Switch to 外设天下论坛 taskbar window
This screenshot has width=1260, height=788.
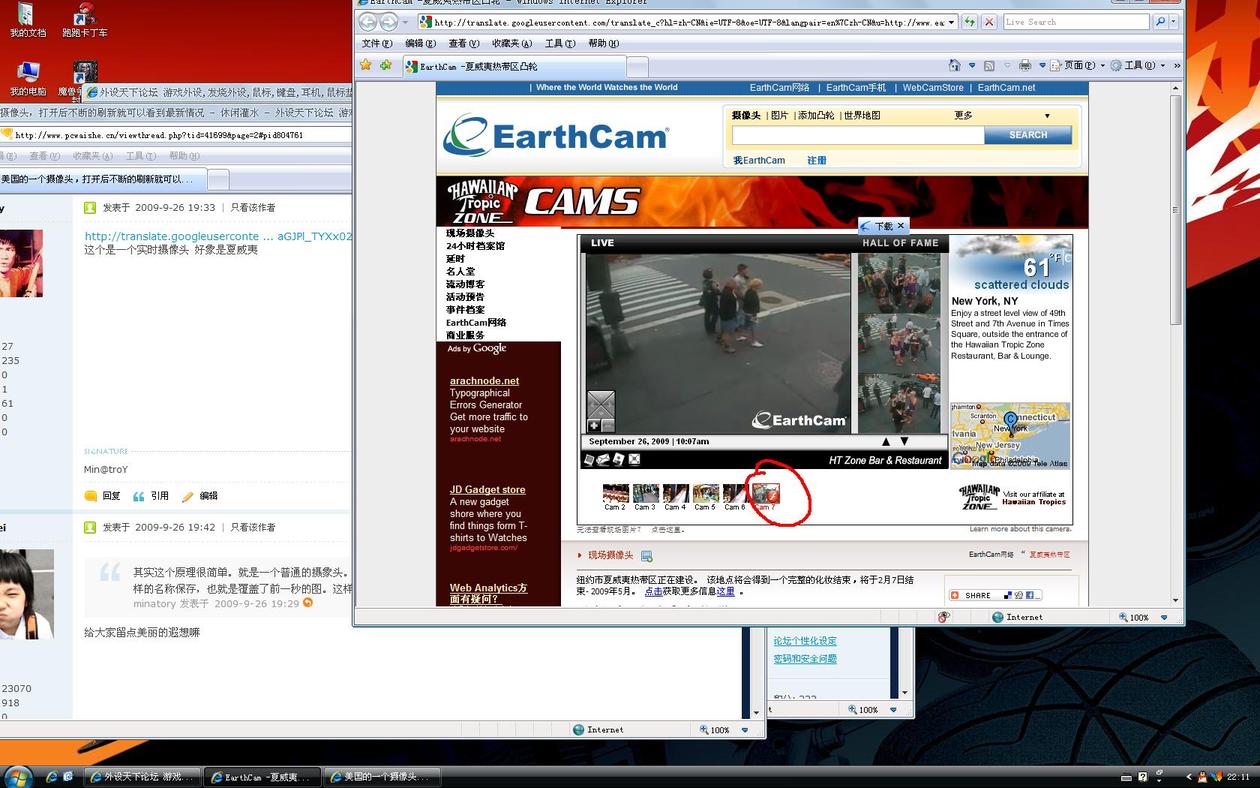coord(141,777)
